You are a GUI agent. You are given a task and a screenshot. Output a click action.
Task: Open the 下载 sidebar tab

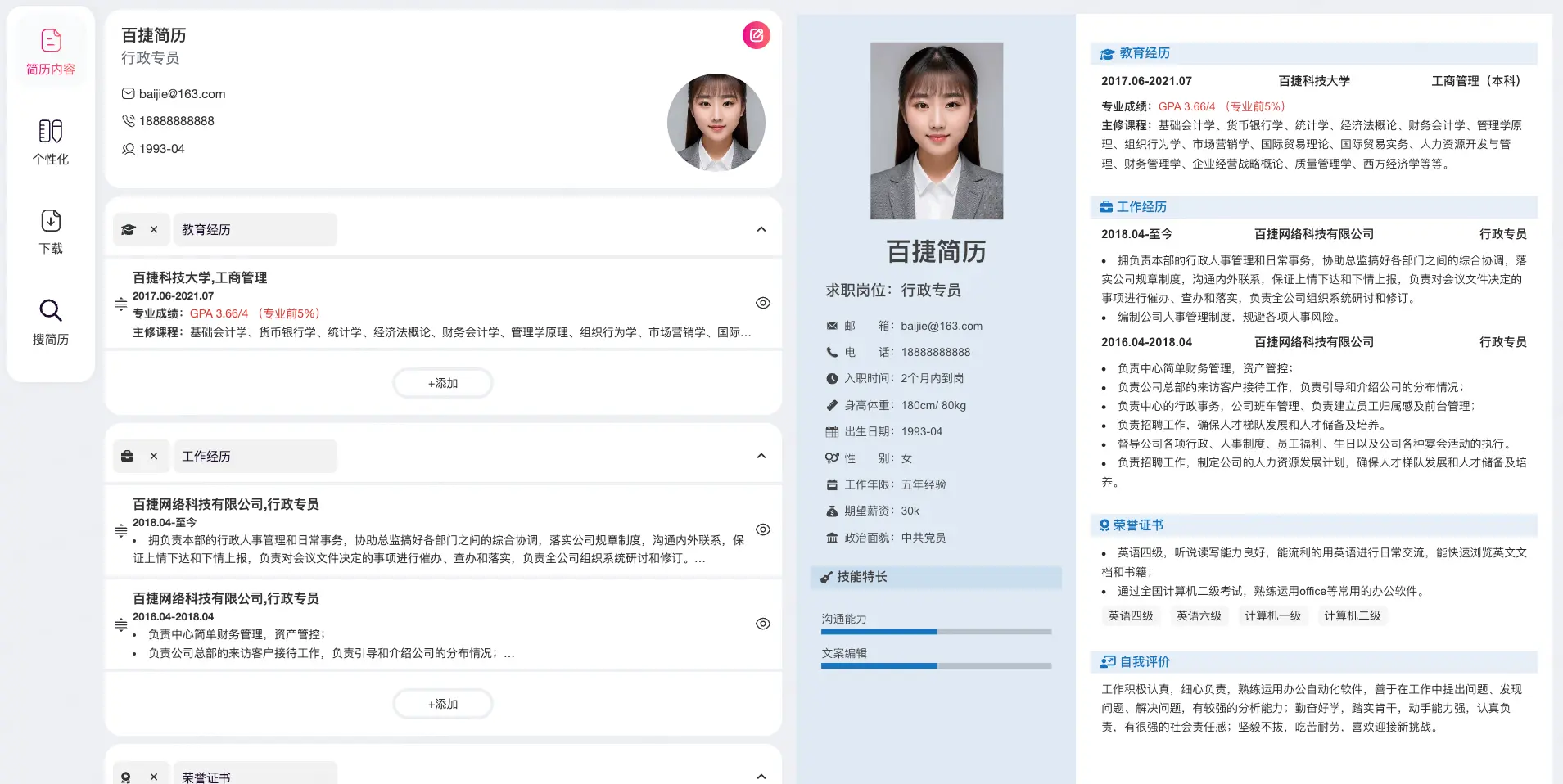coord(51,232)
